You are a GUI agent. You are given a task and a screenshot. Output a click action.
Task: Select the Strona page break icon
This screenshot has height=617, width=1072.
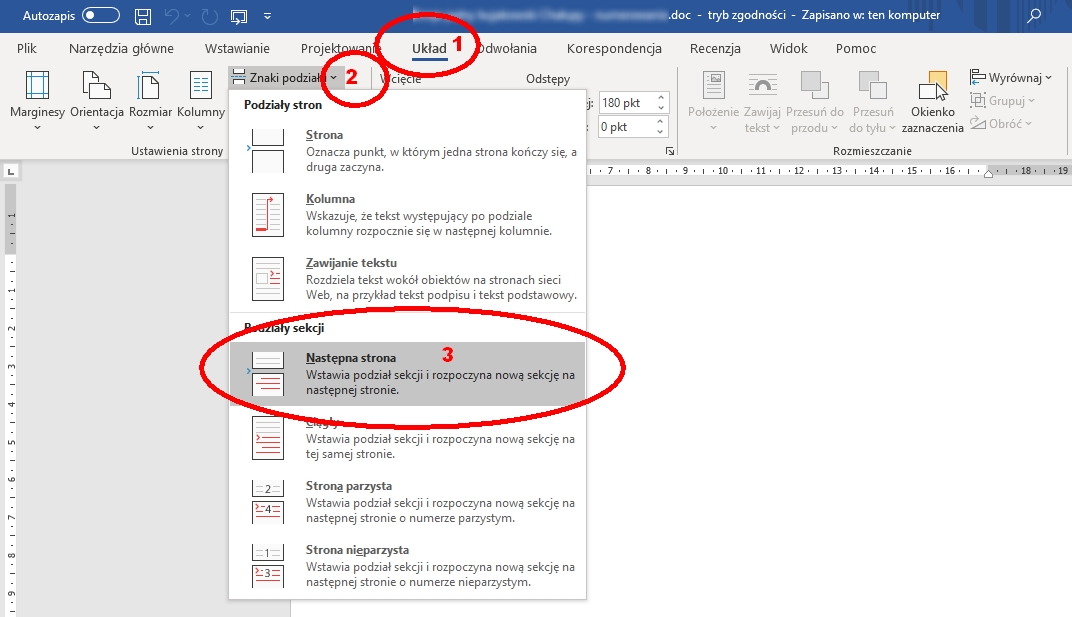(x=267, y=150)
